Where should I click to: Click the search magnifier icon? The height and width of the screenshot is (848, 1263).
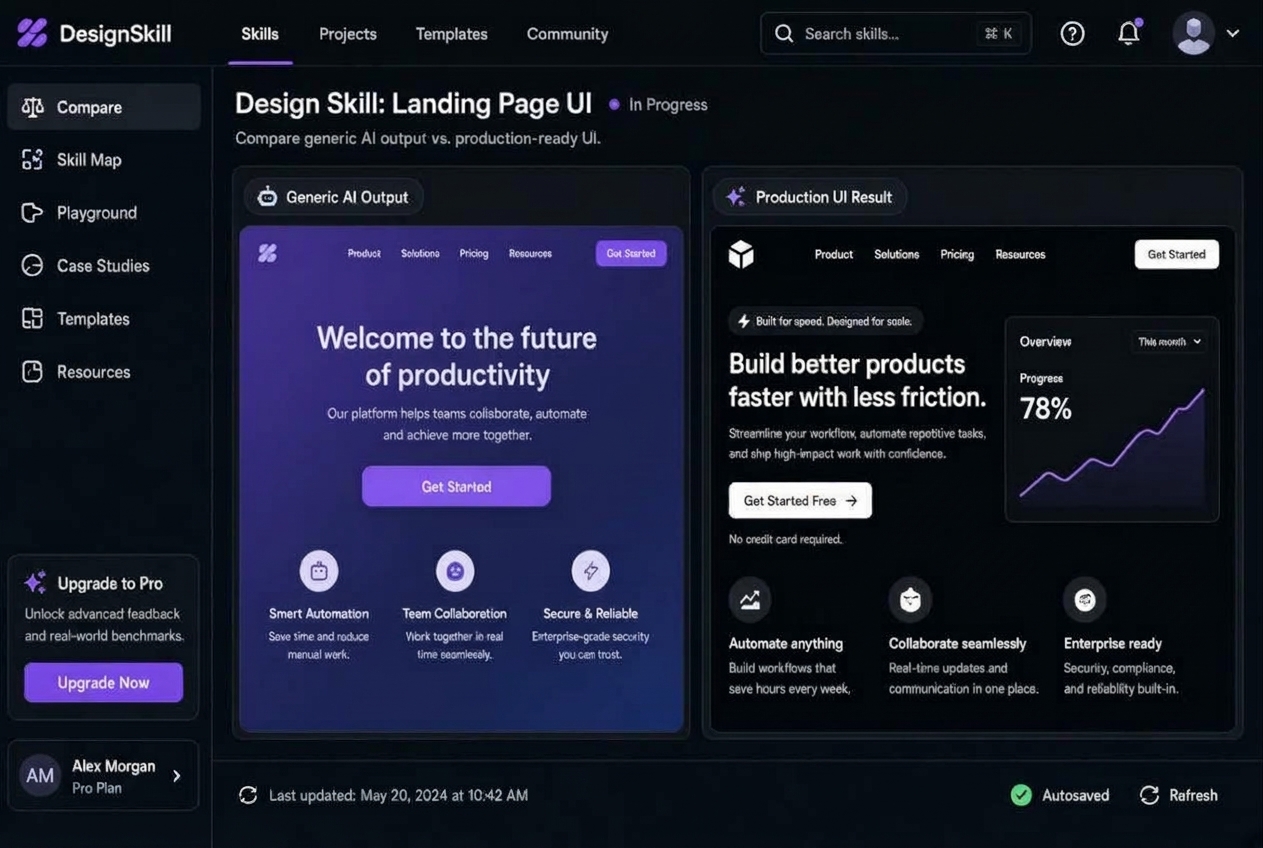(x=784, y=34)
